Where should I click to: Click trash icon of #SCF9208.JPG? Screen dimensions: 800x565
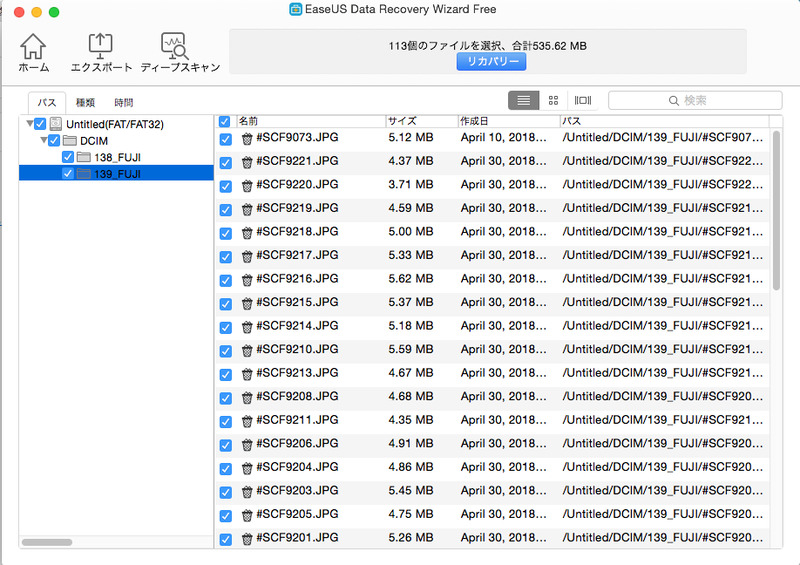(247, 398)
